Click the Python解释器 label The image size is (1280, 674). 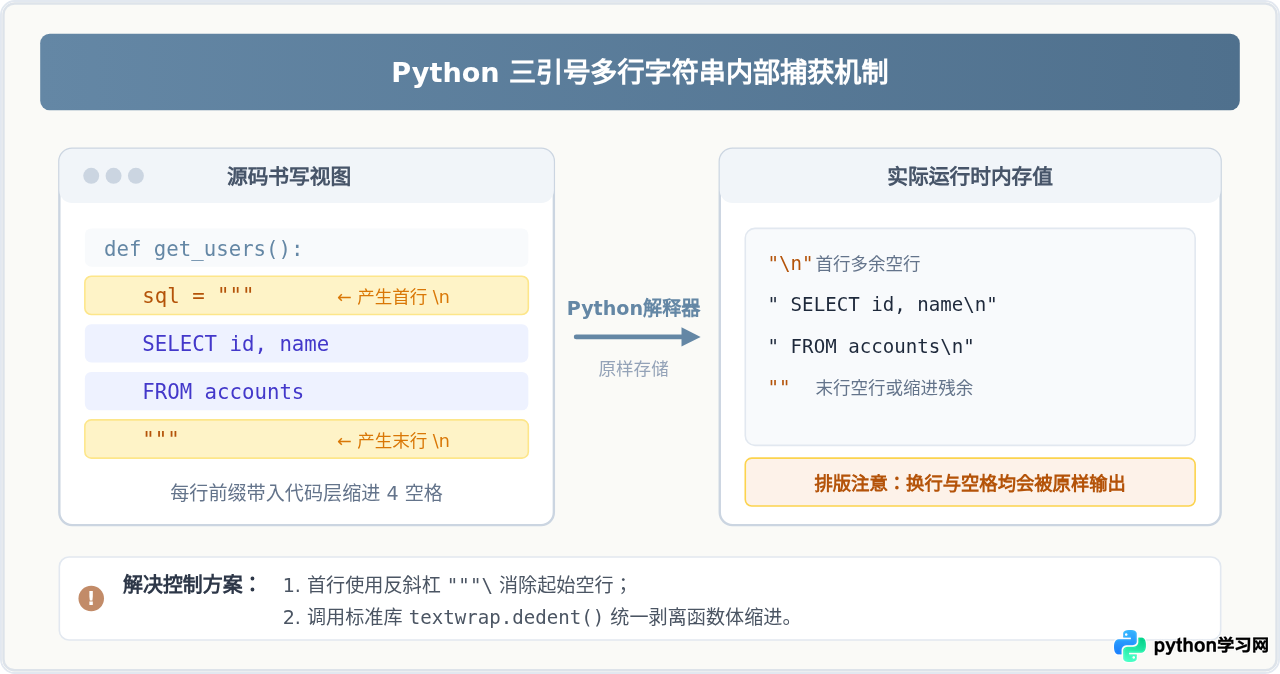[634, 307]
